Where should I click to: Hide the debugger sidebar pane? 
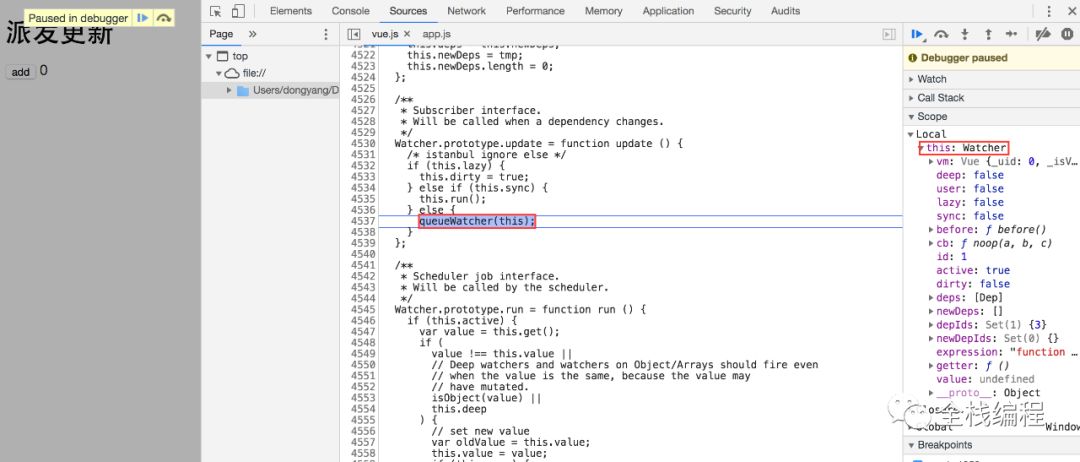tap(889, 34)
